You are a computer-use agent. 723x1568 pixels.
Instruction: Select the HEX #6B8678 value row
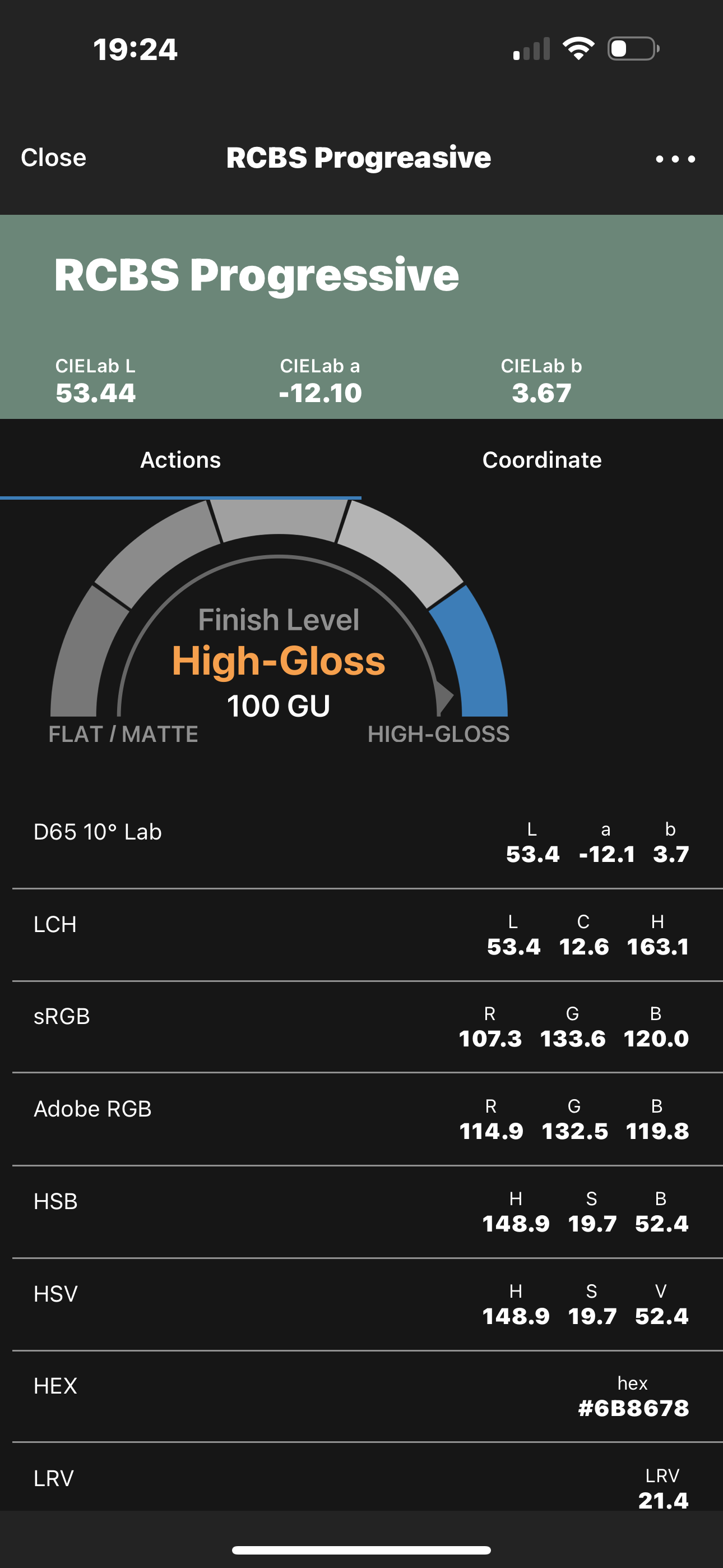click(x=361, y=1396)
